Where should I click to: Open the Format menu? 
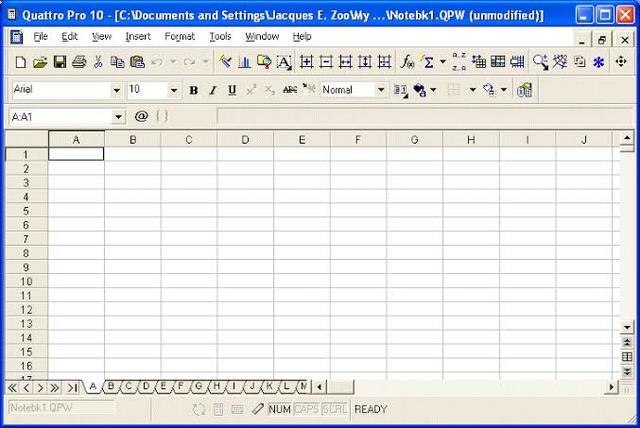(180, 37)
